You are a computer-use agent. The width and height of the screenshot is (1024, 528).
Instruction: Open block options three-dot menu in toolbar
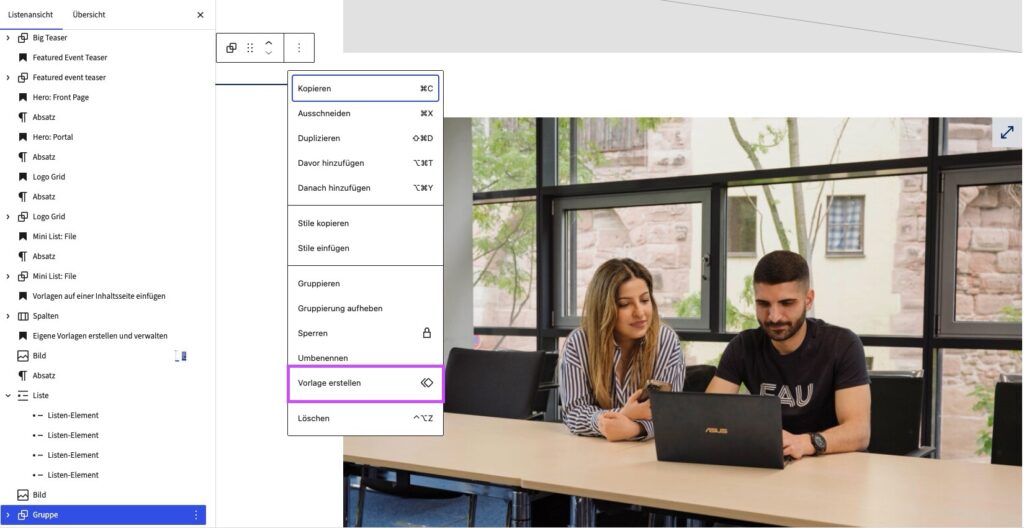click(x=298, y=48)
